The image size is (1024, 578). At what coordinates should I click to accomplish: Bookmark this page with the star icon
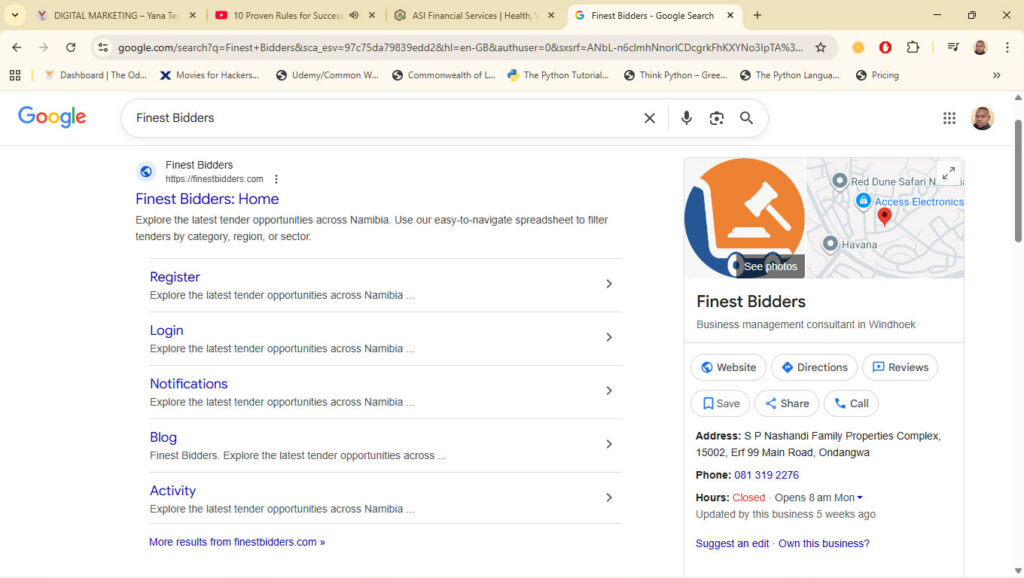point(820,47)
